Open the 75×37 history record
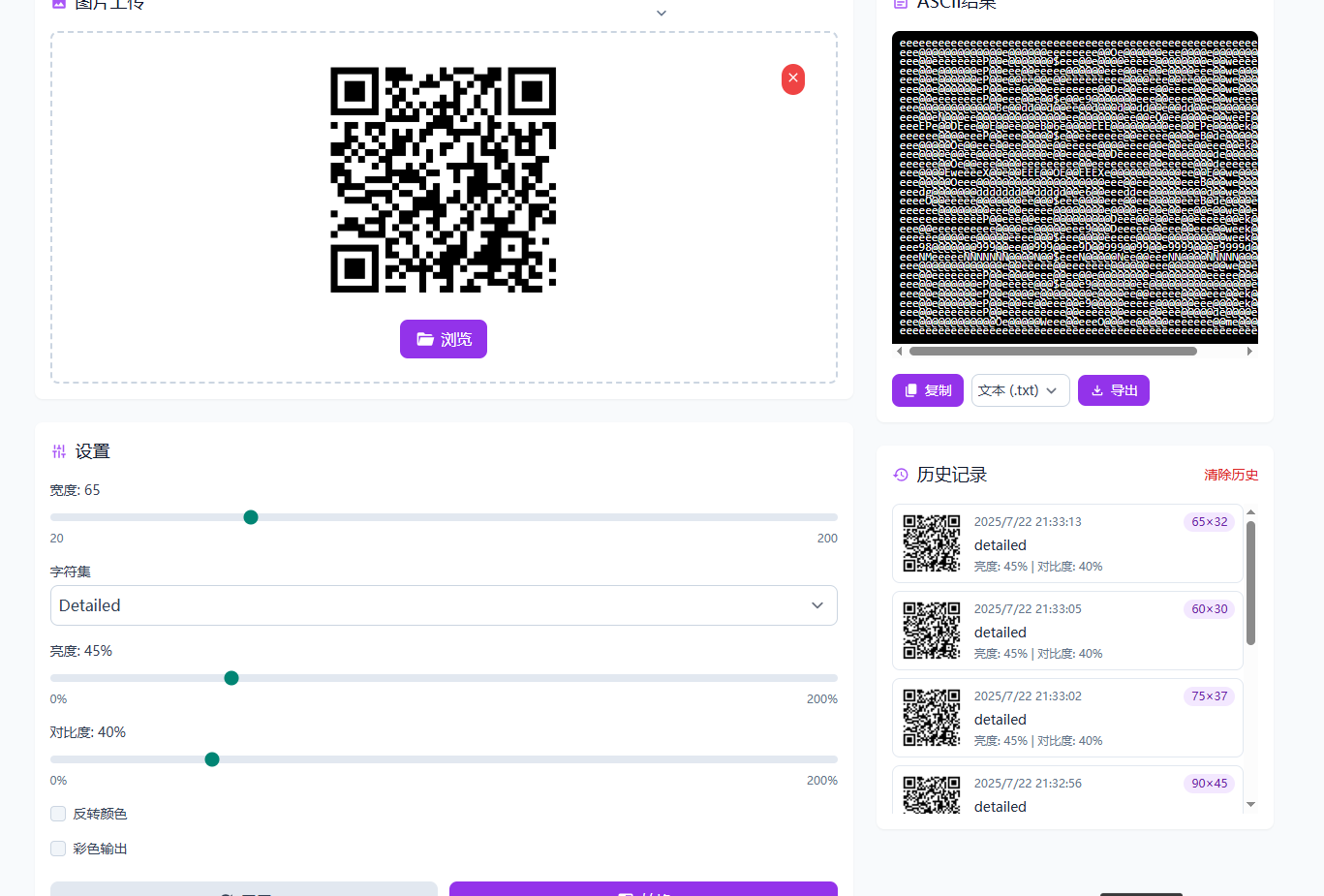This screenshot has height=896, width=1324. [x=1066, y=718]
